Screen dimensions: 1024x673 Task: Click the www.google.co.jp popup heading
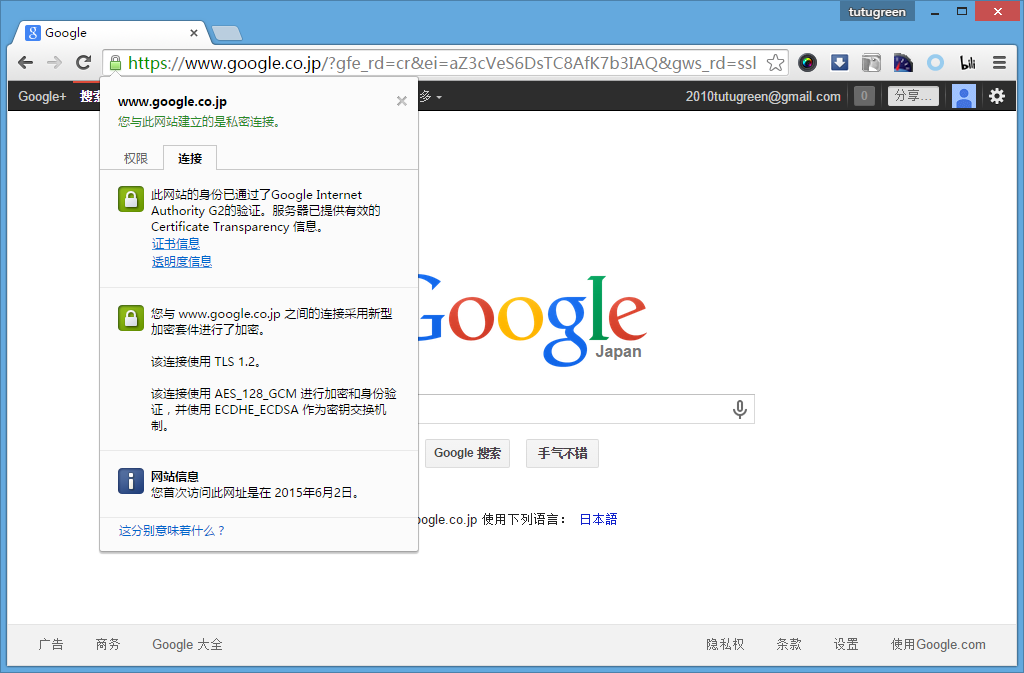pyautogui.click(x=172, y=101)
